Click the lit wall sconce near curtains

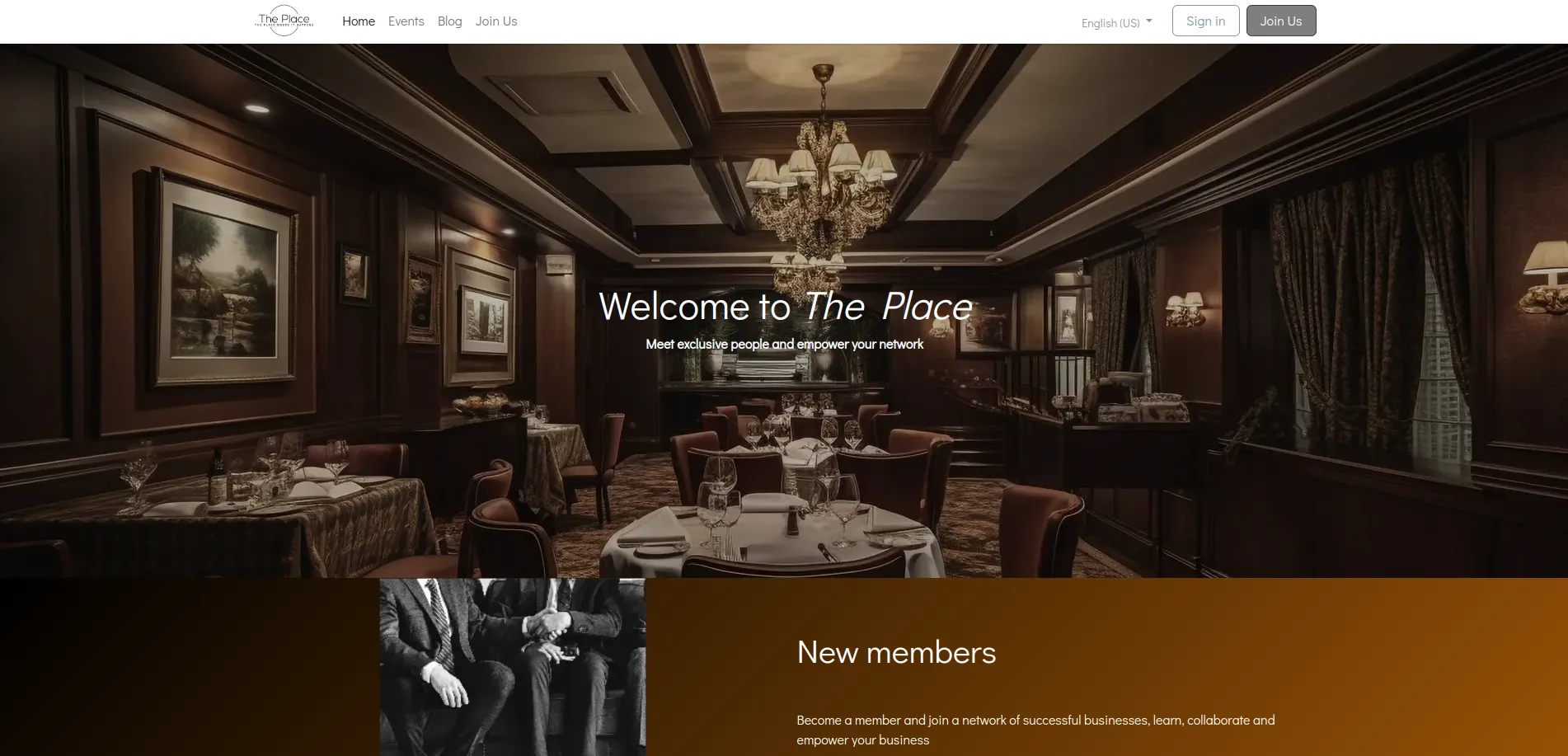pos(1185,308)
